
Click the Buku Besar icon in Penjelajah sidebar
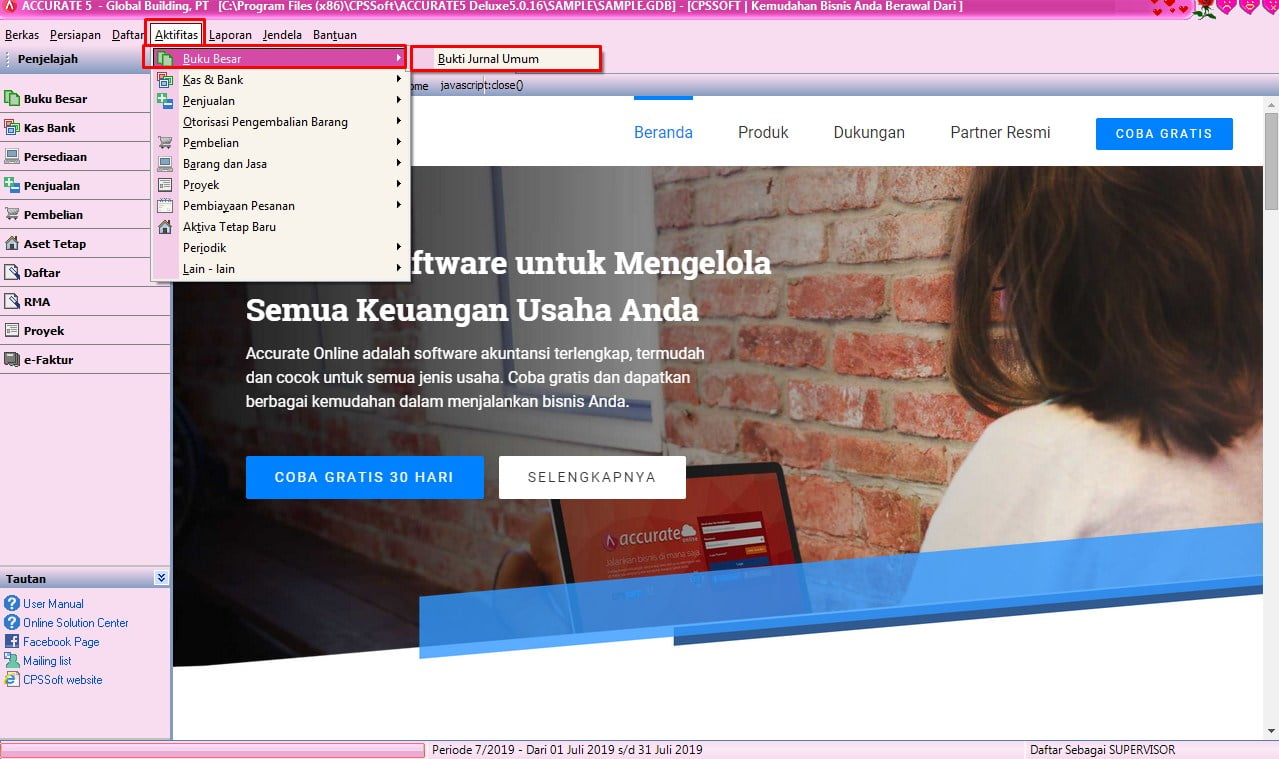click(x=13, y=99)
